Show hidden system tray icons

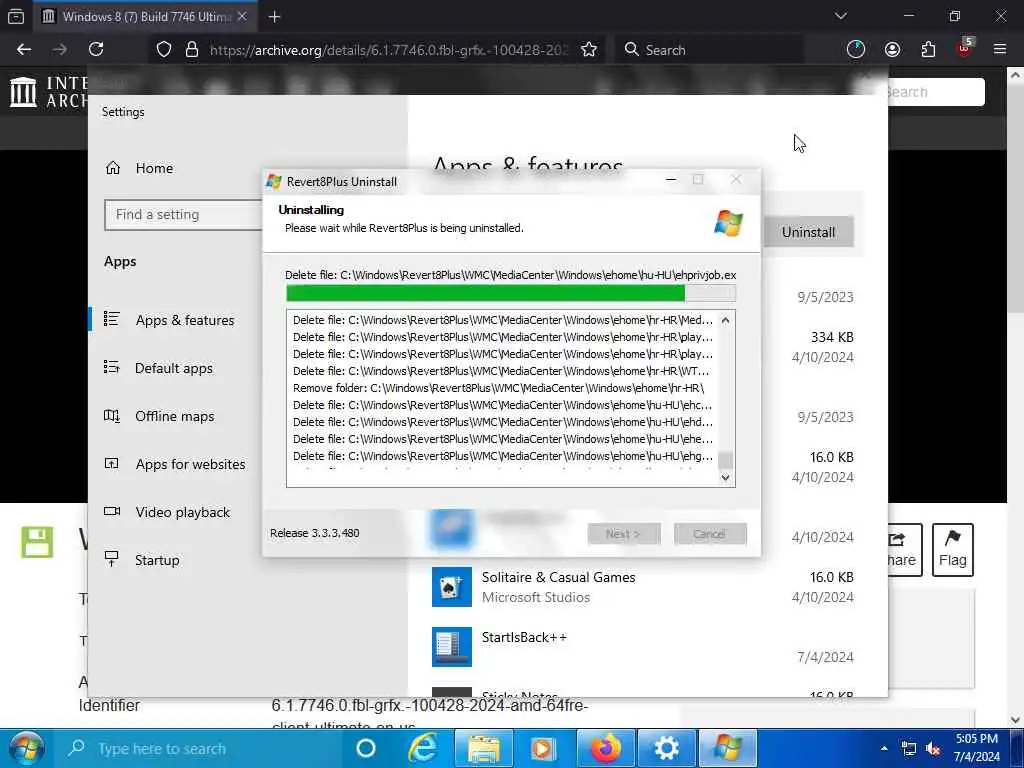point(884,748)
